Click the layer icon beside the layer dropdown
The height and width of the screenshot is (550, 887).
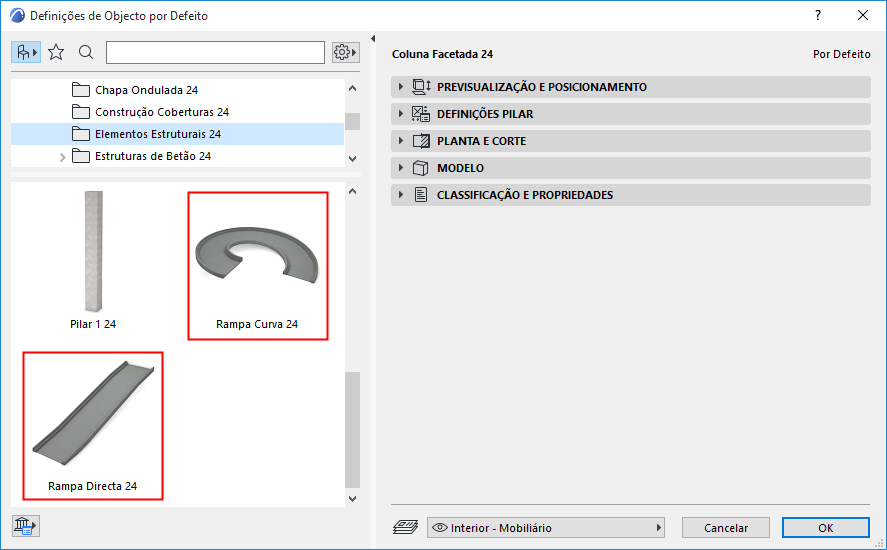404,527
